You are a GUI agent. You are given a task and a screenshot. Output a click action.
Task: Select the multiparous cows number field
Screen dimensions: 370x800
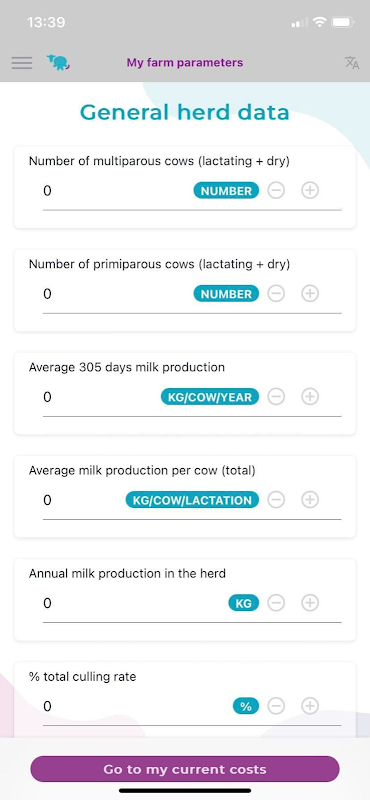click(x=116, y=191)
